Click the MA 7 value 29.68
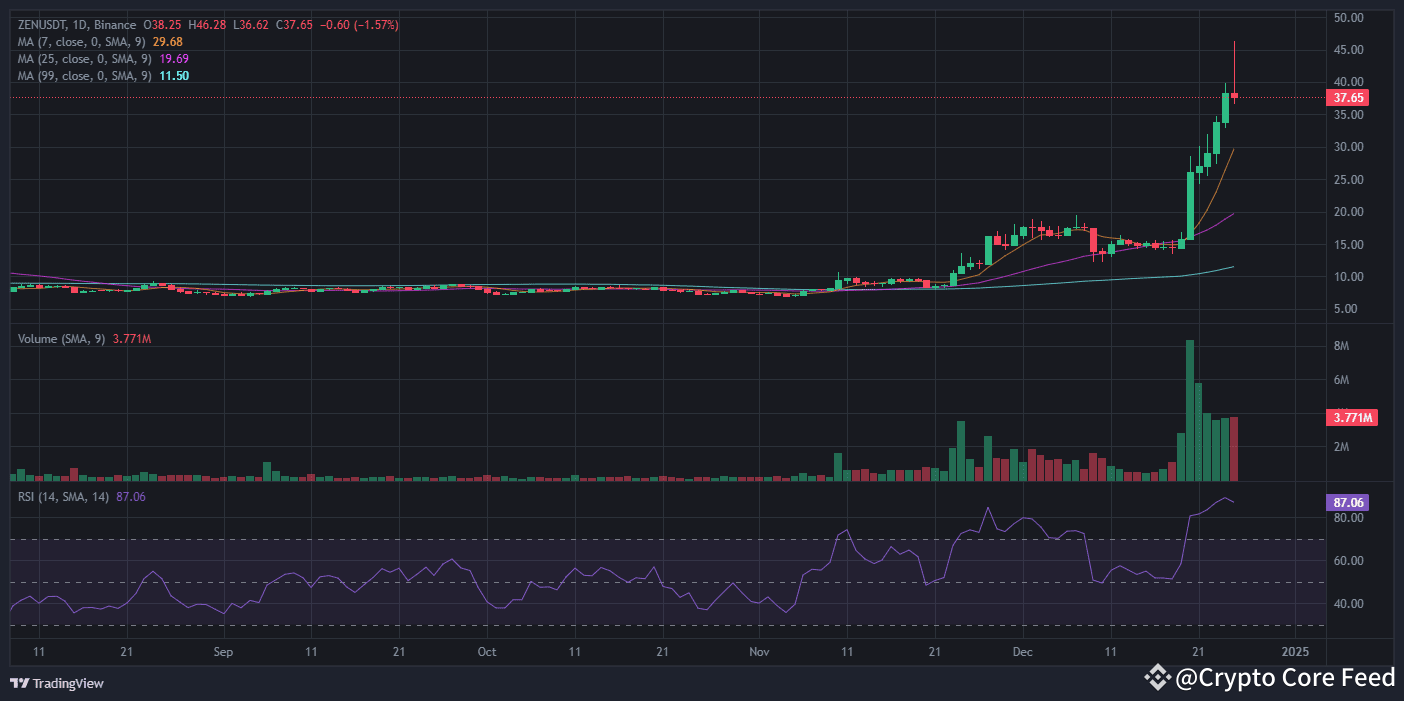Viewport: 1404px width, 701px height. point(168,41)
